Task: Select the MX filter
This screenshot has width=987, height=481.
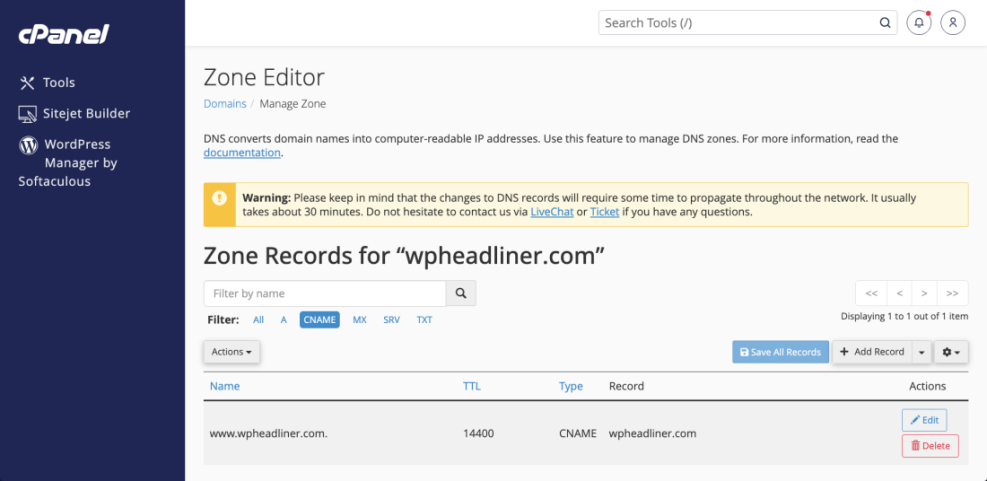Action: (x=359, y=320)
